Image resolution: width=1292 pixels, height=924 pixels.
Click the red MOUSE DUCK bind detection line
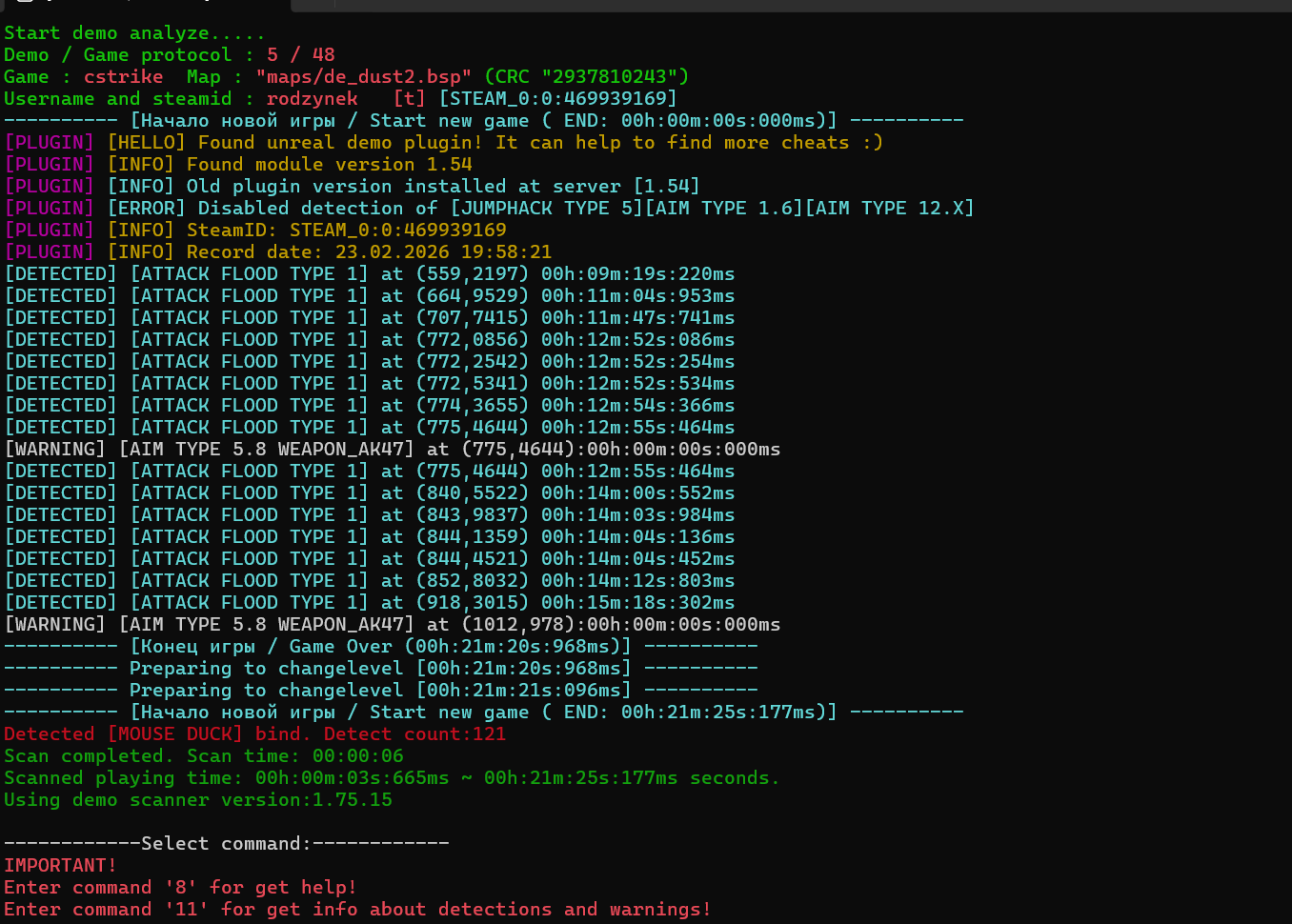(x=254, y=734)
